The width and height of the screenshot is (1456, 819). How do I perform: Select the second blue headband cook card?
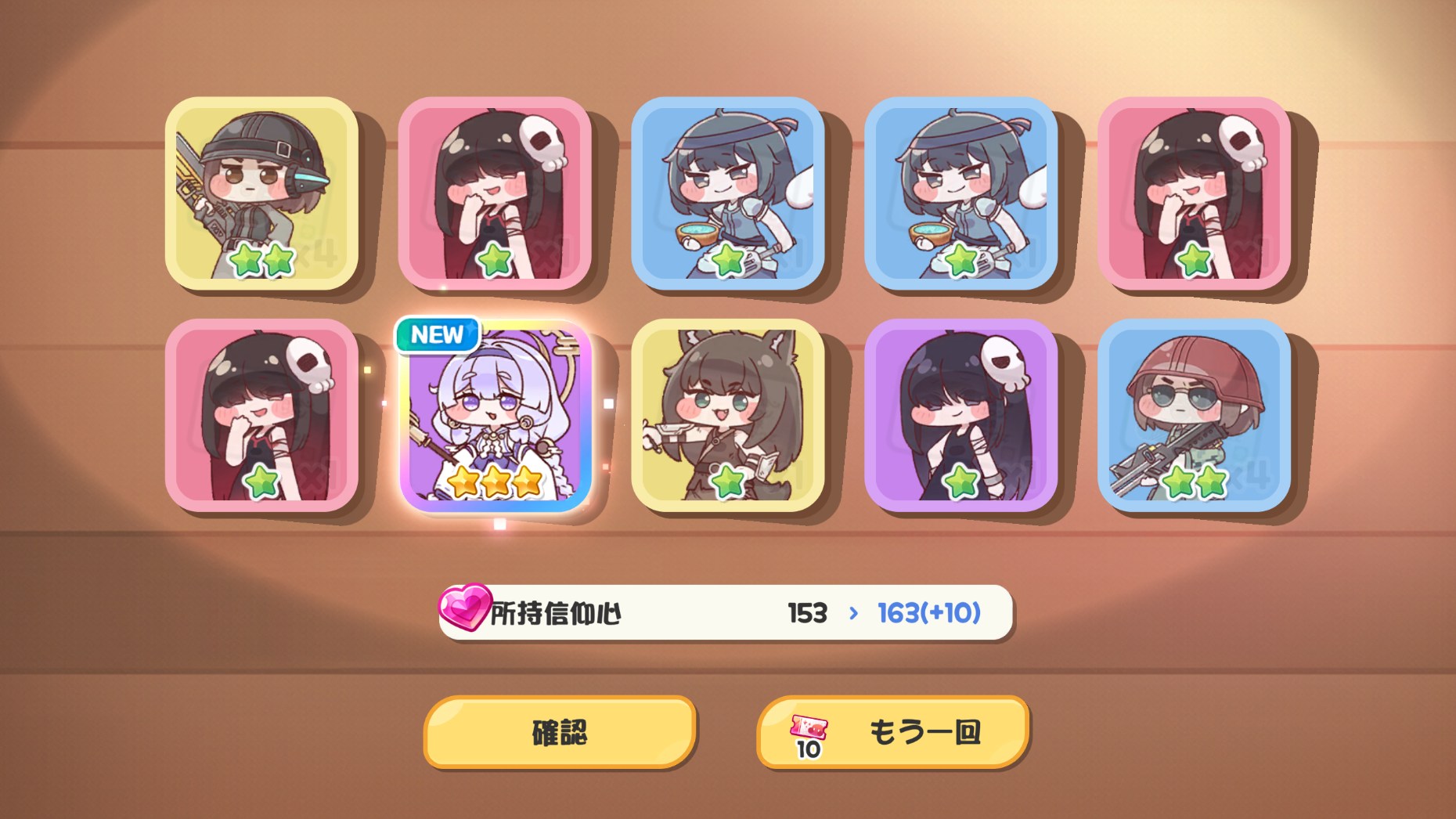[960, 193]
